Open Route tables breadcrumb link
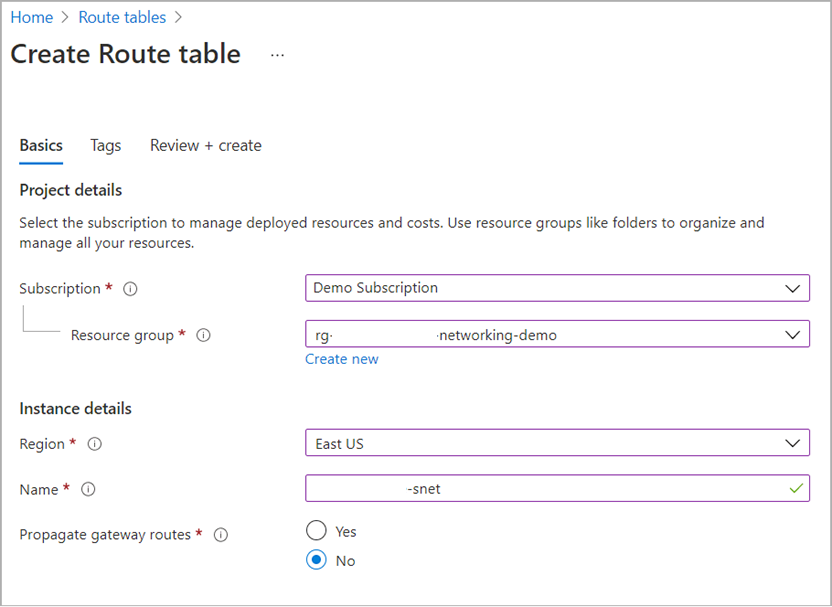 122,17
